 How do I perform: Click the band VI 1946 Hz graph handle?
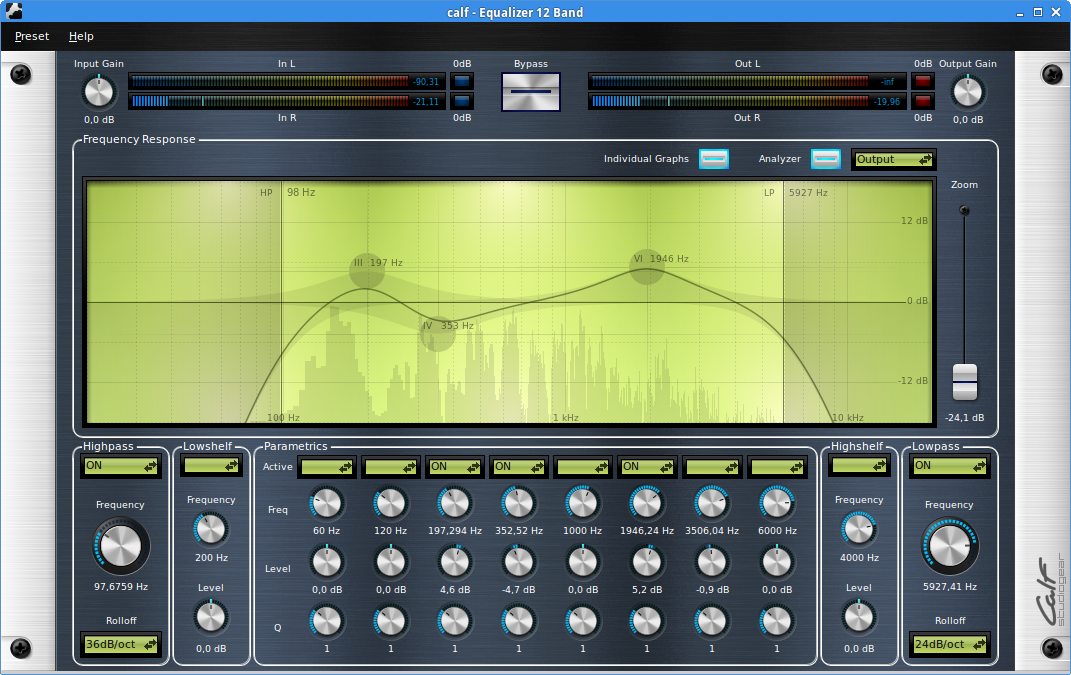(647, 267)
